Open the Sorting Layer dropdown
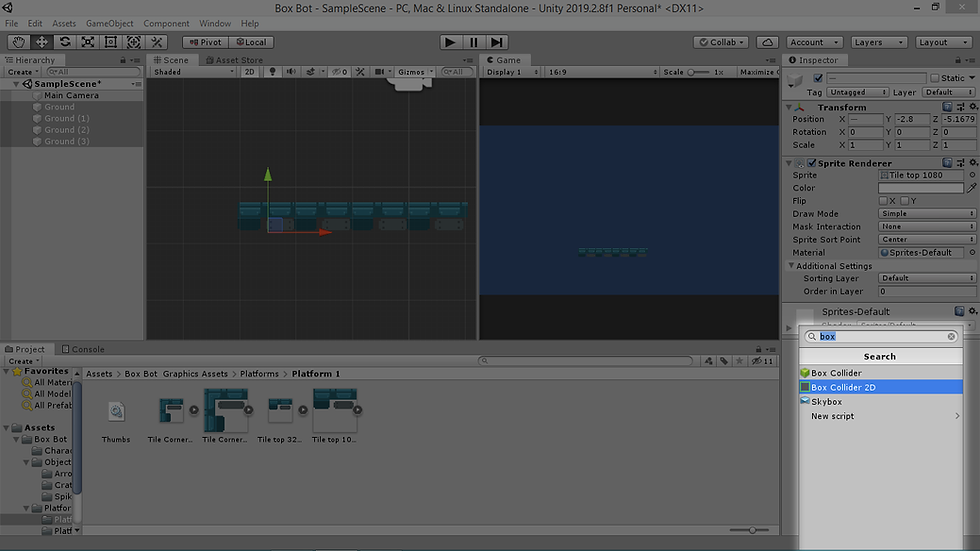The height and width of the screenshot is (551, 980). 927,278
